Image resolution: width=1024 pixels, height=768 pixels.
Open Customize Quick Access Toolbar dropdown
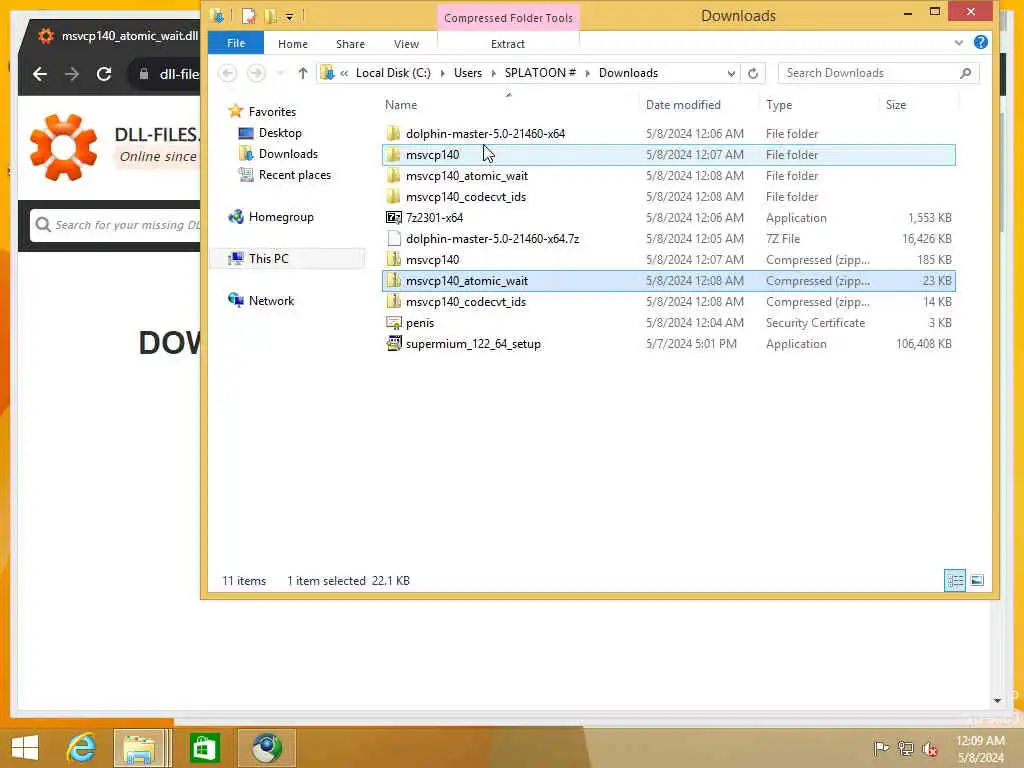[289, 16]
